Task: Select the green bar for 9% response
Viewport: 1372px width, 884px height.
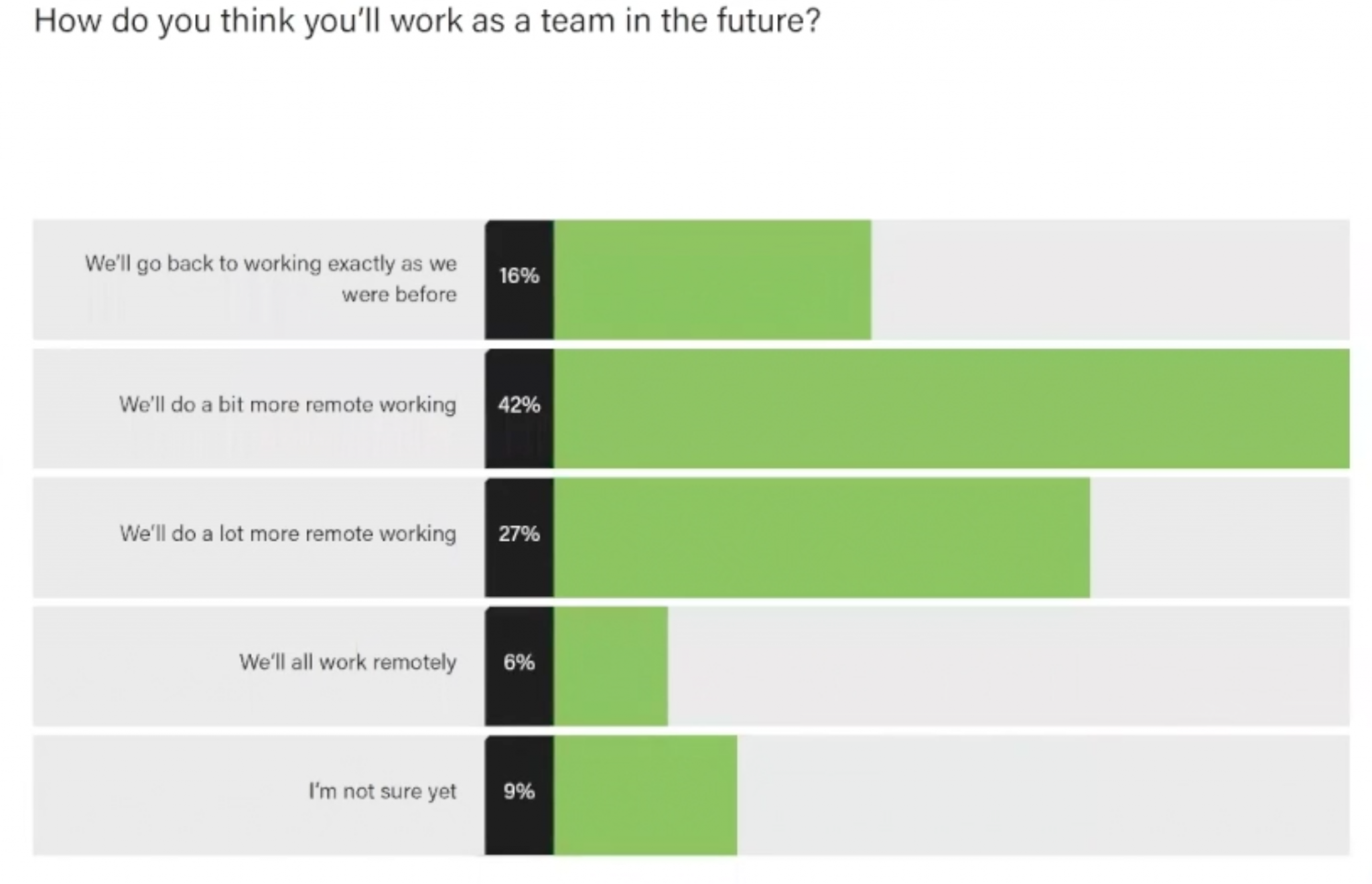Action: 645,796
